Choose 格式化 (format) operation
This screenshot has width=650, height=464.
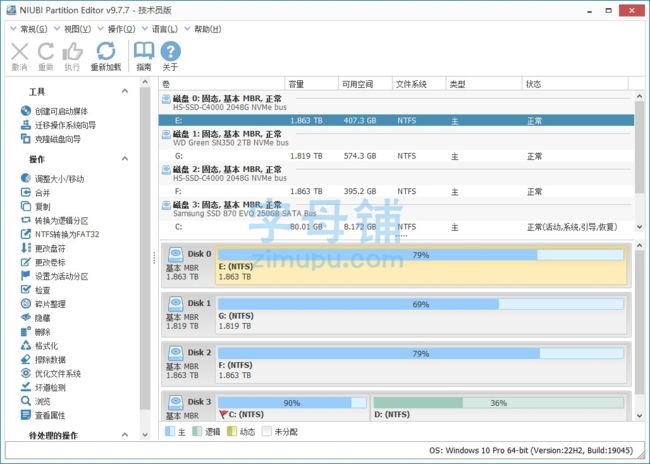coord(39,346)
